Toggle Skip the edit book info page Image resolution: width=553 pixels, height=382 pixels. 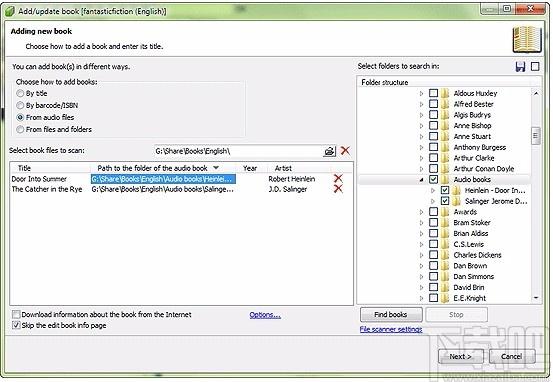click(16, 325)
